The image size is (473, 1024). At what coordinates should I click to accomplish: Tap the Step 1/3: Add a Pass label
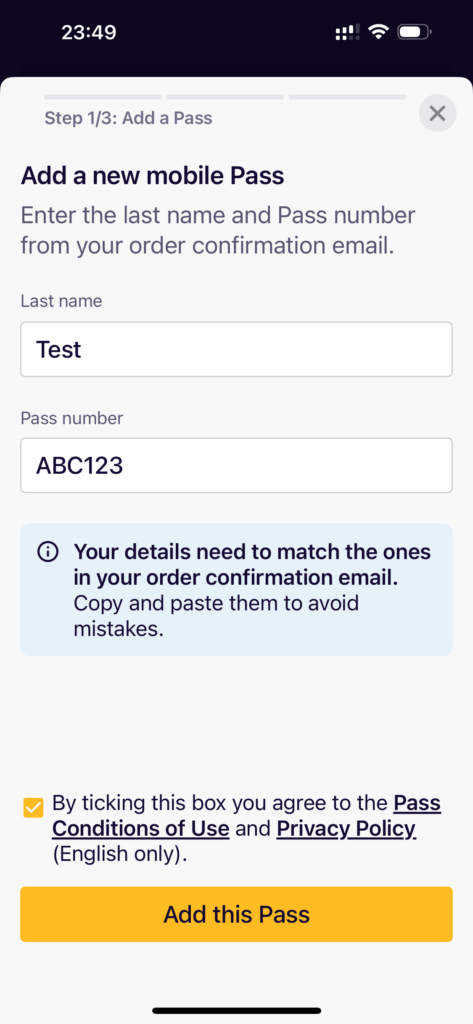point(128,118)
